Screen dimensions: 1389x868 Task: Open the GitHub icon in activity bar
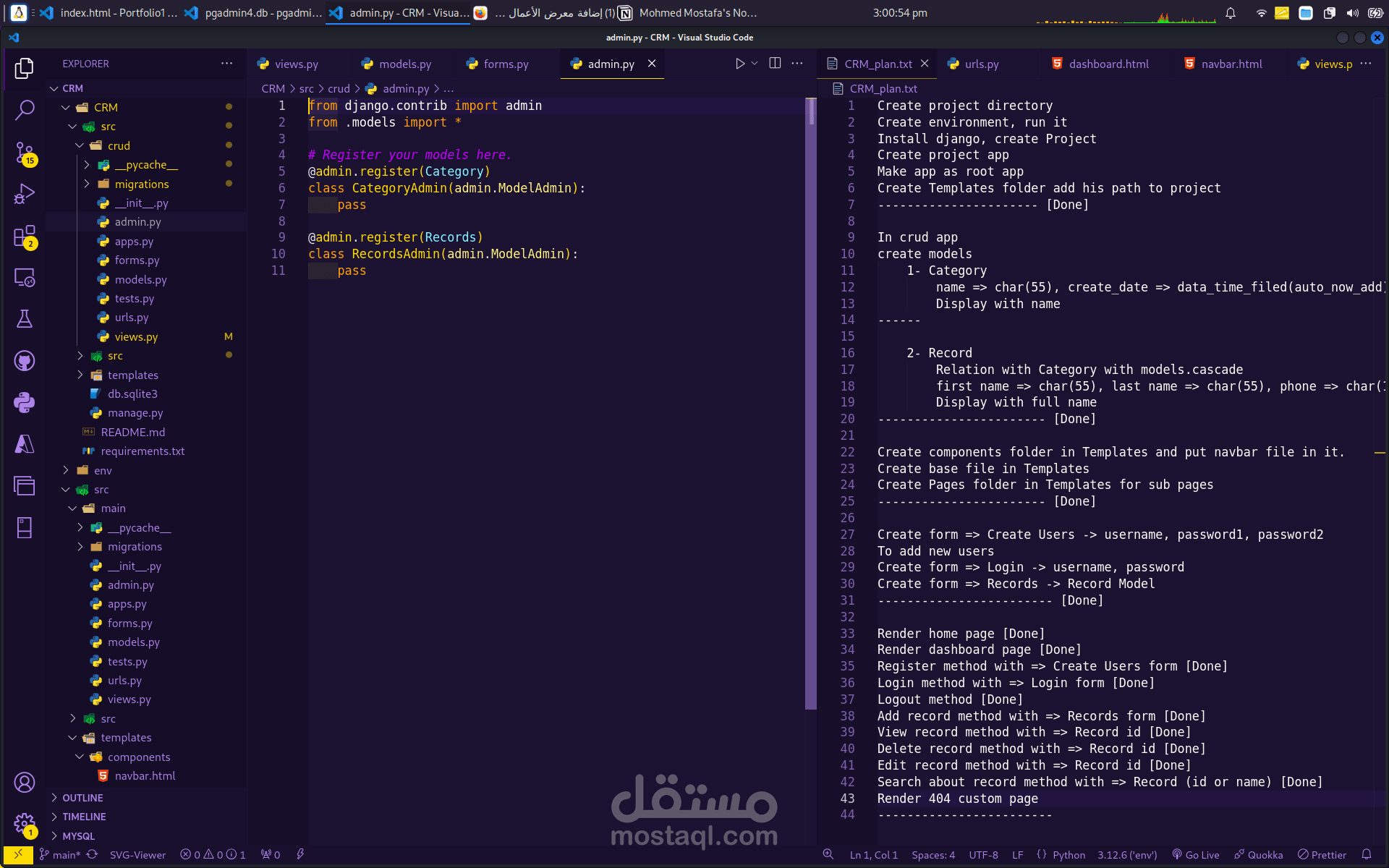(25, 360)
